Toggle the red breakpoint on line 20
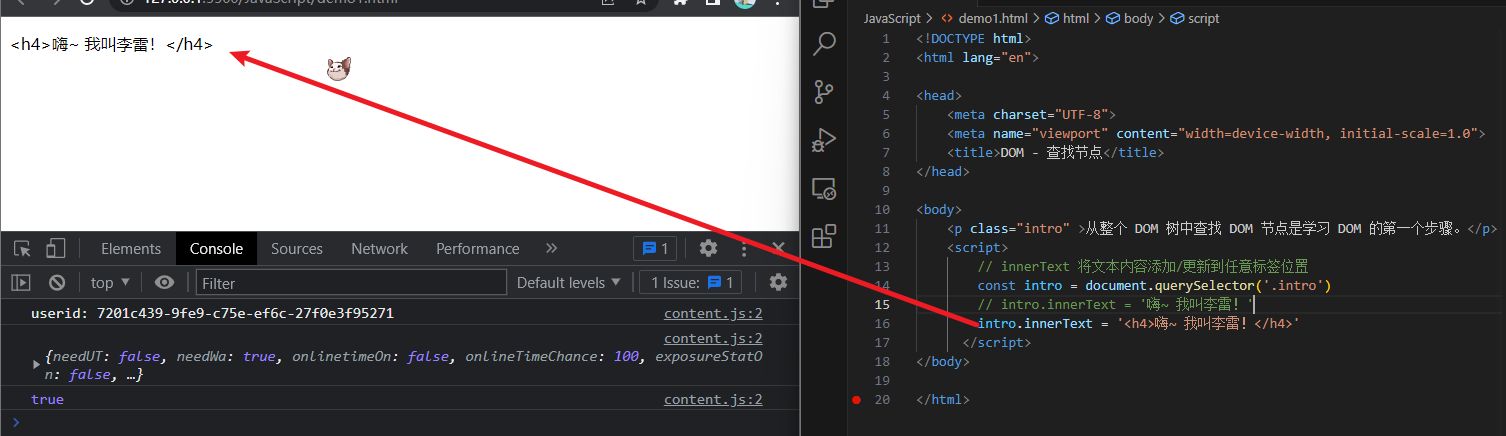The width and height of the screenshot is (1506, 436). 856,399
